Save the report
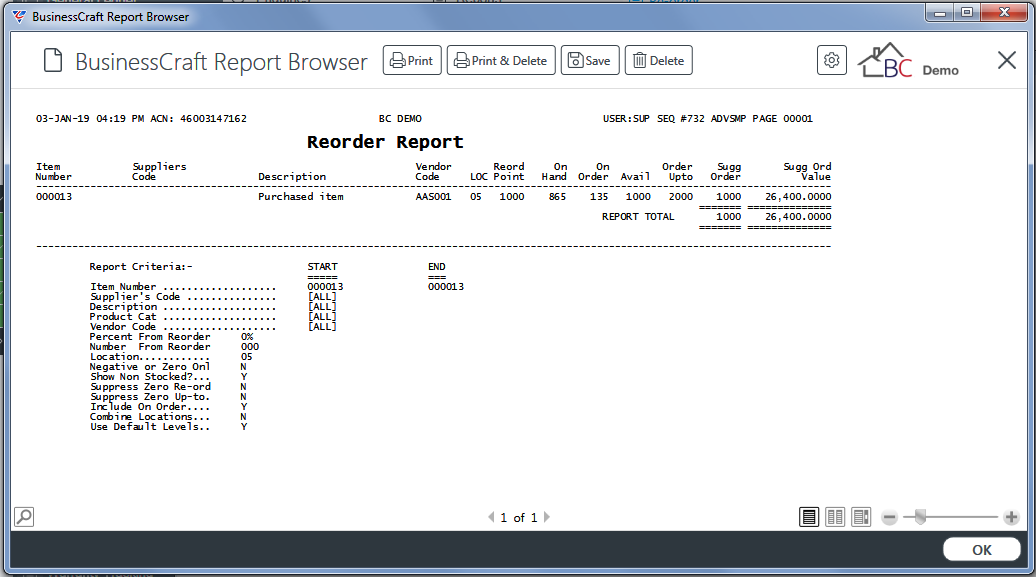The image size is (1036, 577). [590, 60]
